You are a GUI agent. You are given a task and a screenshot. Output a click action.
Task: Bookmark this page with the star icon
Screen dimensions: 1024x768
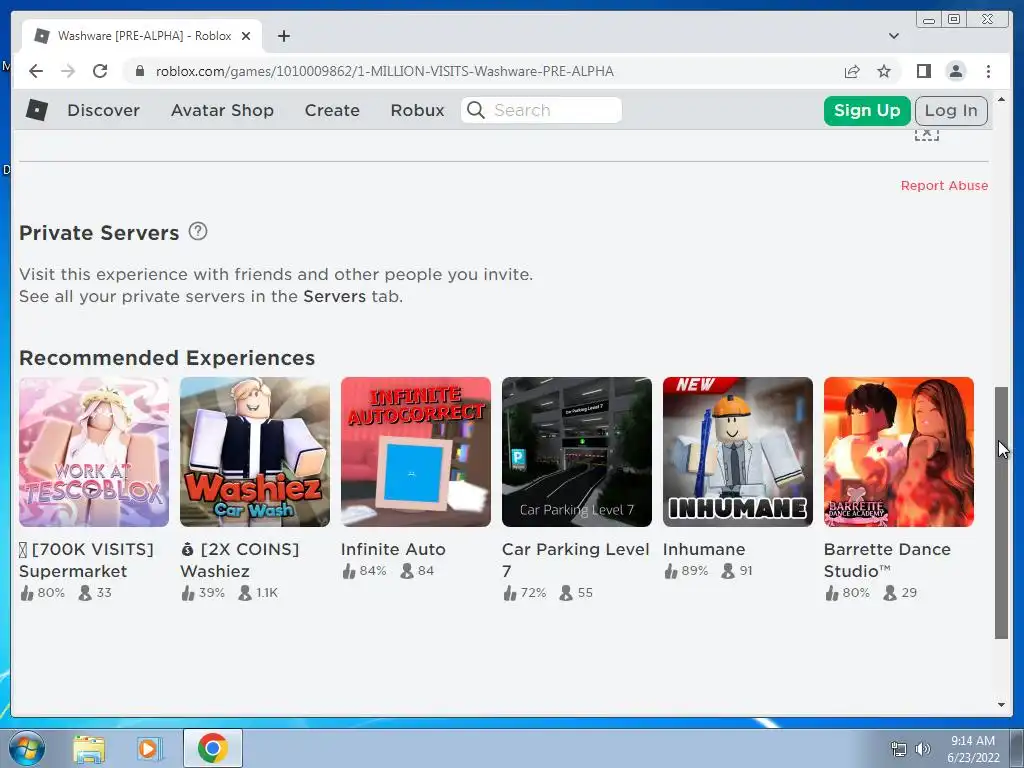click(x=884, y=71)
